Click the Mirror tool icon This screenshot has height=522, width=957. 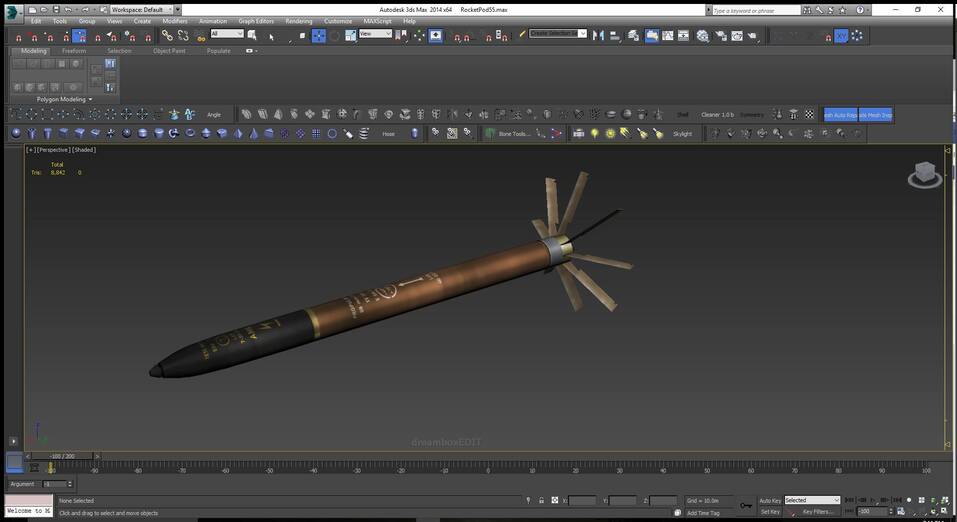tap(599, 35)
